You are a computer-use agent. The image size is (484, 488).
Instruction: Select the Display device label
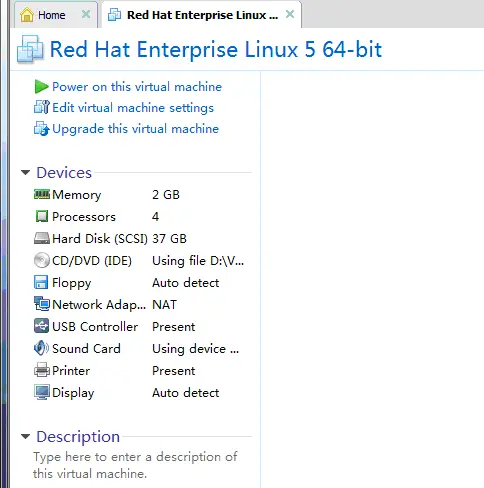tap(73, 393)
